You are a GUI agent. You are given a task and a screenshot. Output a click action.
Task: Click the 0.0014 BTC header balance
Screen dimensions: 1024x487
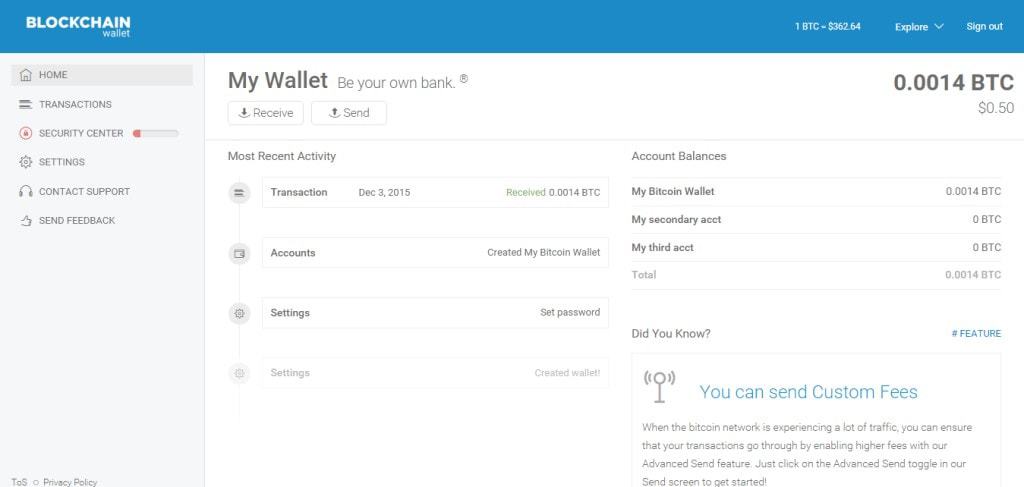tap(953, 83)
